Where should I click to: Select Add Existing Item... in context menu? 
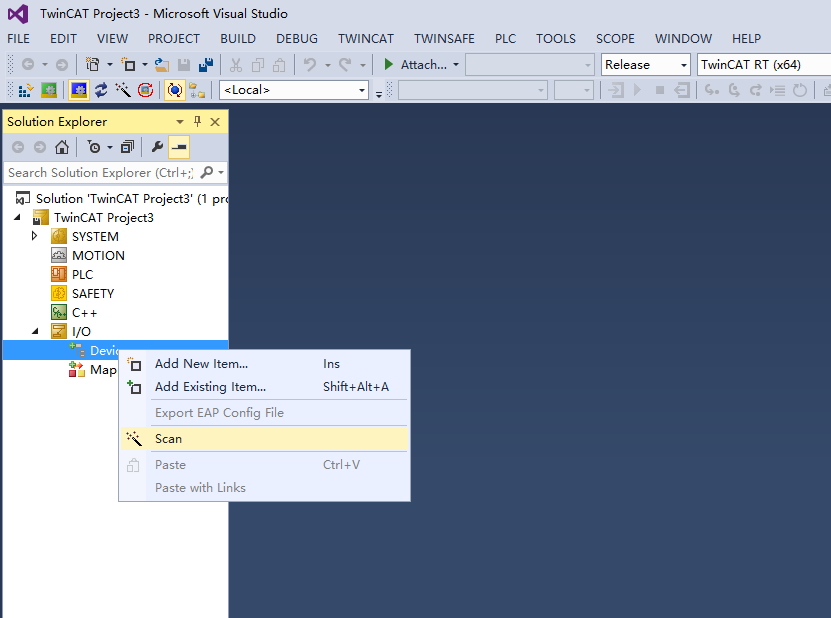(x=264, y=387)
